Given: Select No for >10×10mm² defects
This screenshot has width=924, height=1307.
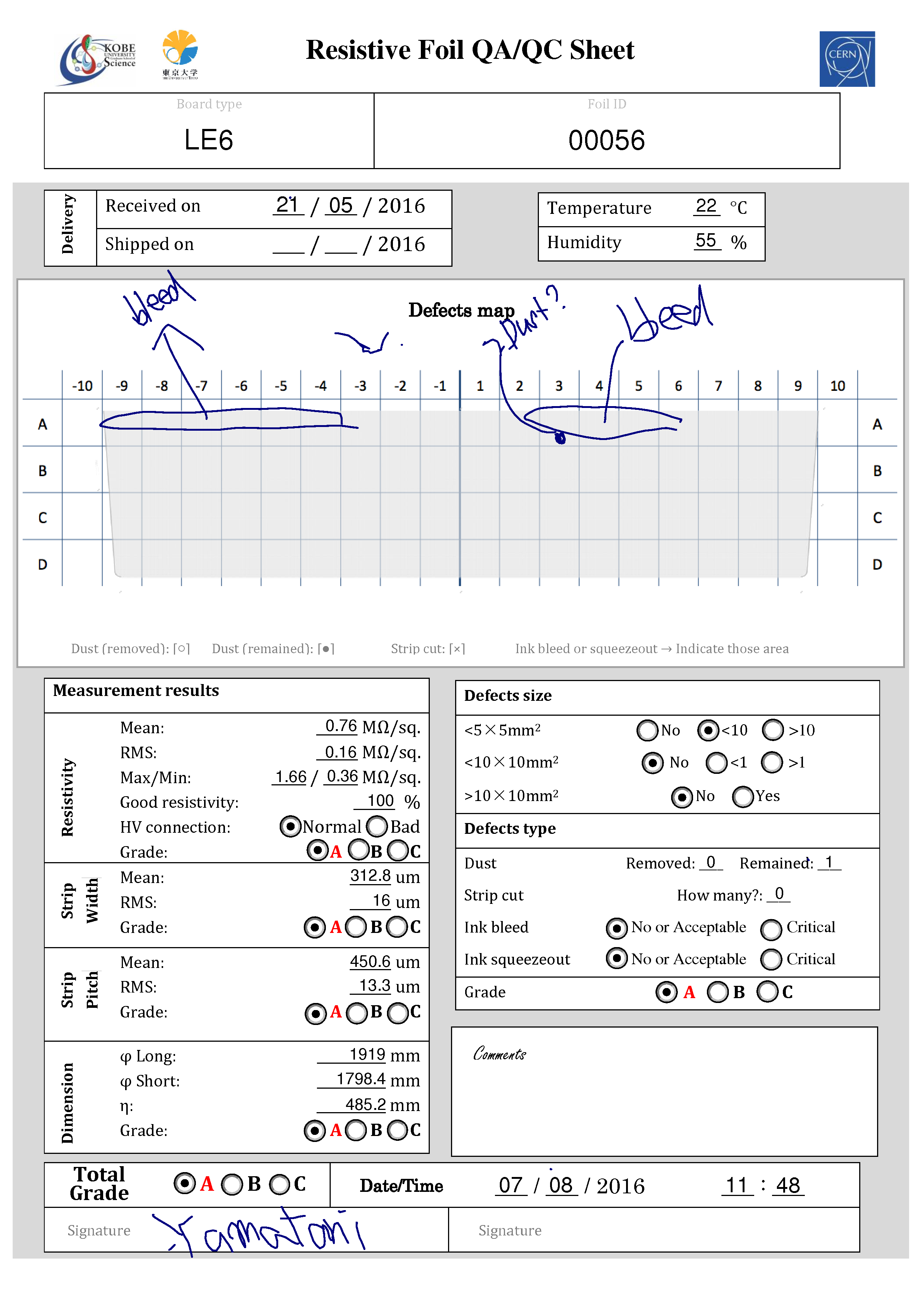Looking at the screenshot, I should point(682,797).
